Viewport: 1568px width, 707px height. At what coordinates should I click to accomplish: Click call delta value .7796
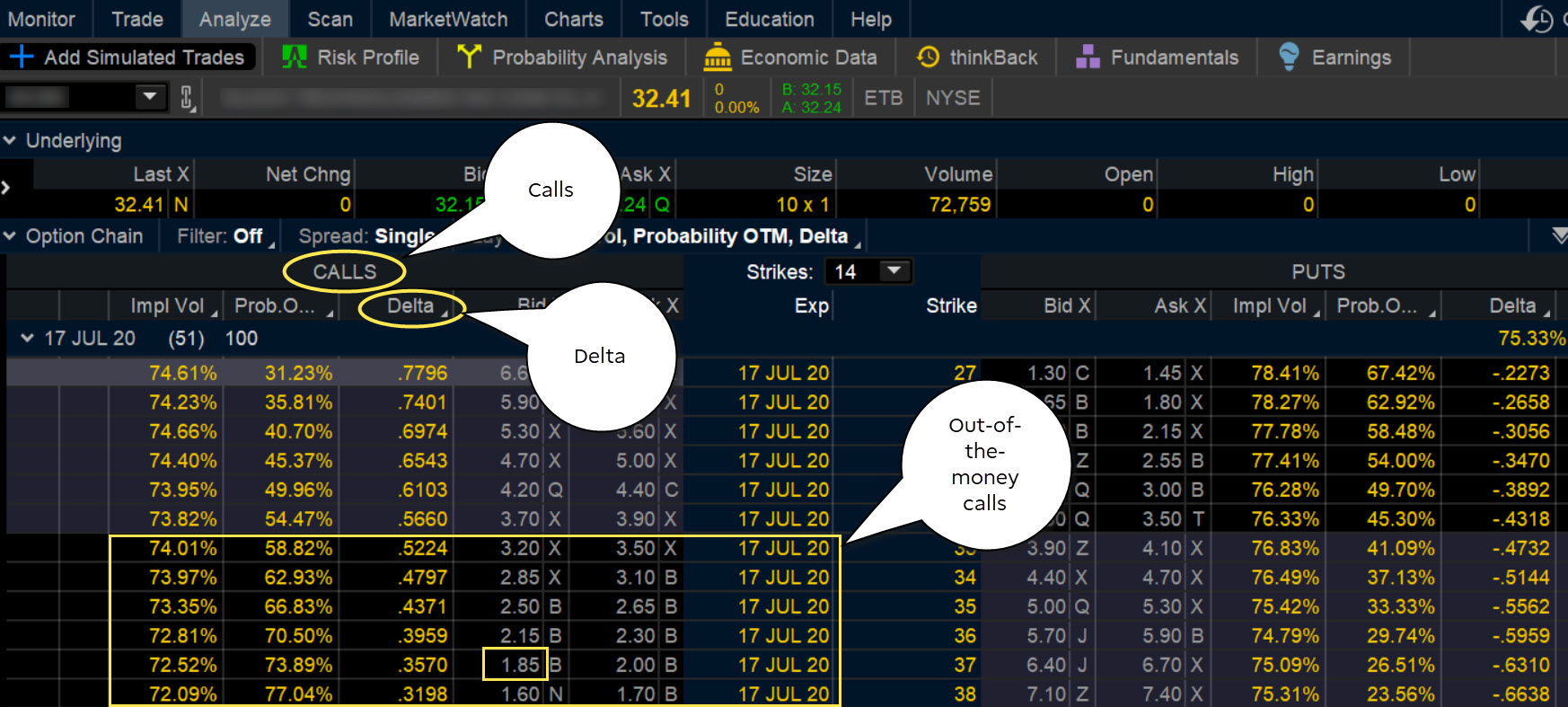[422, 373]
